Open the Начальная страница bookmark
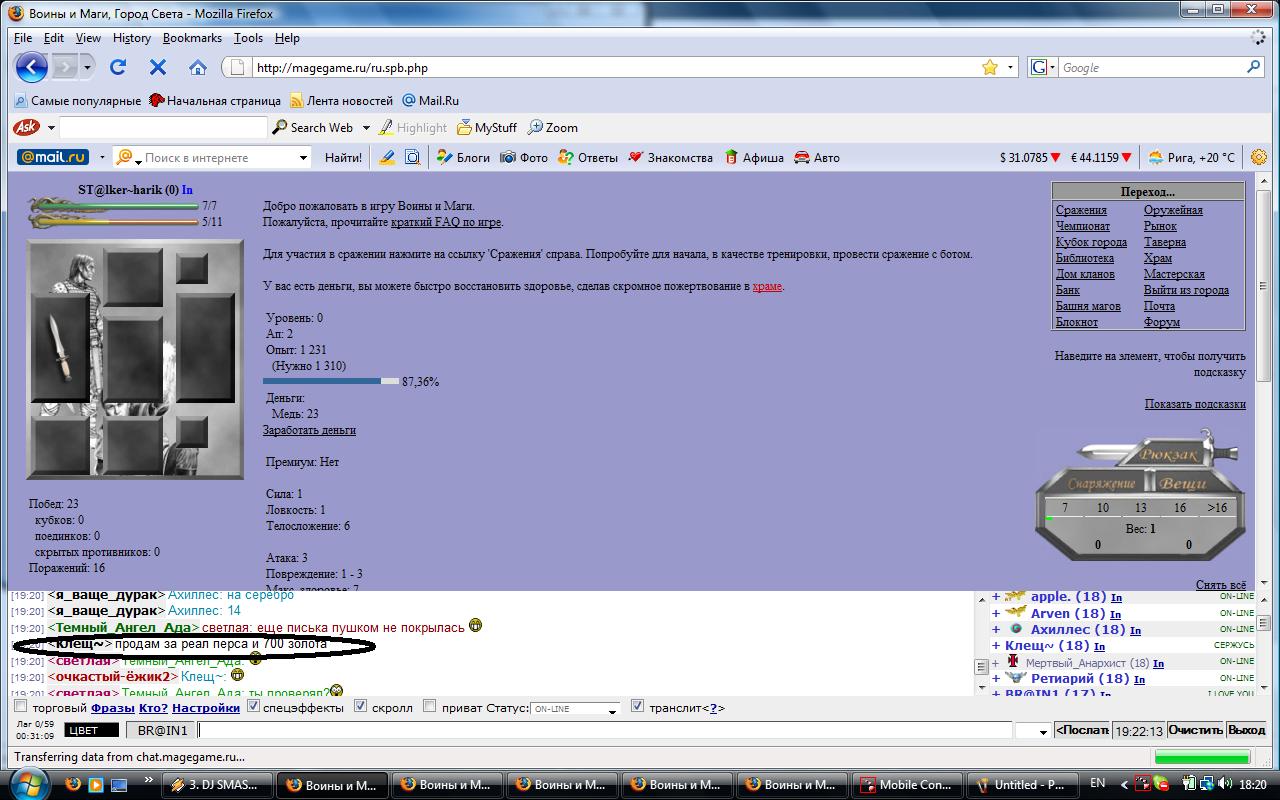The height and width of the screenshot is (800, 1280). [x=215, y=100]
